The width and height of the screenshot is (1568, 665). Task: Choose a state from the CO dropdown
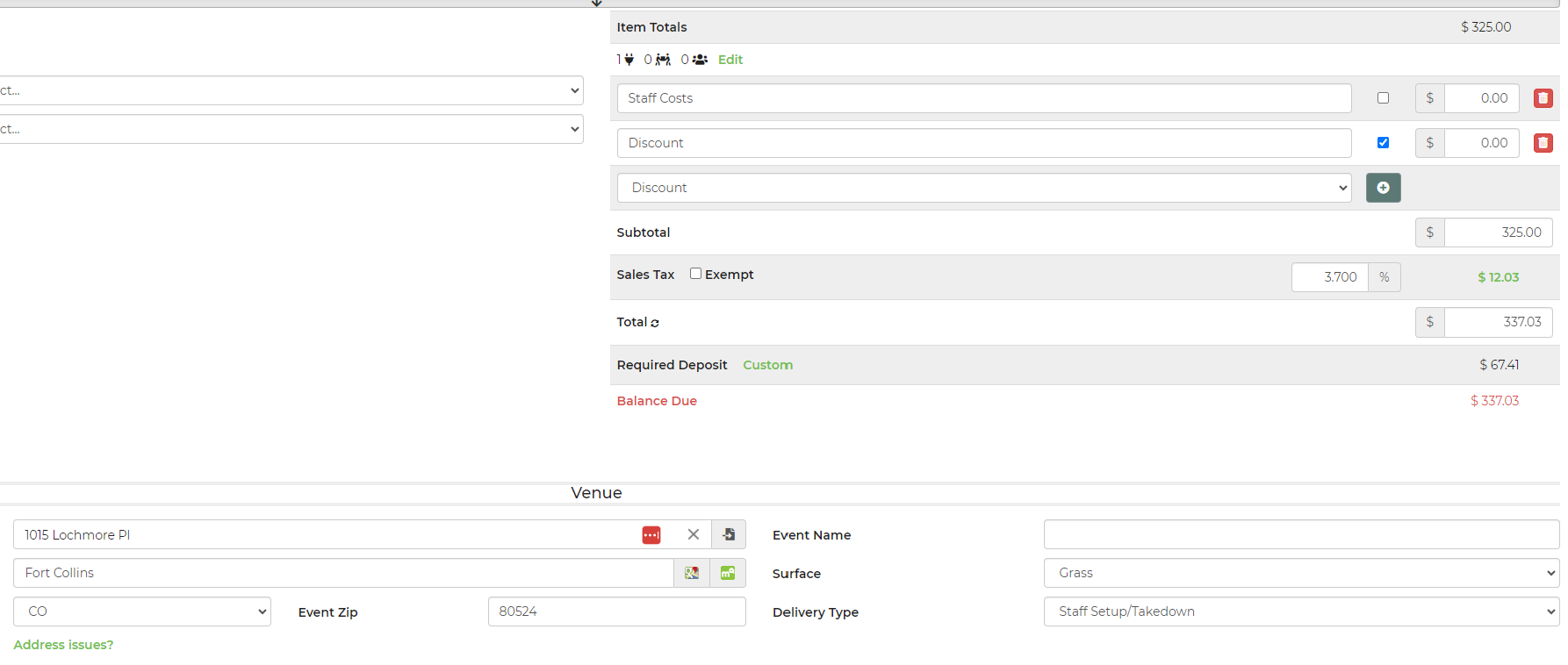click(x=142, y=611)
